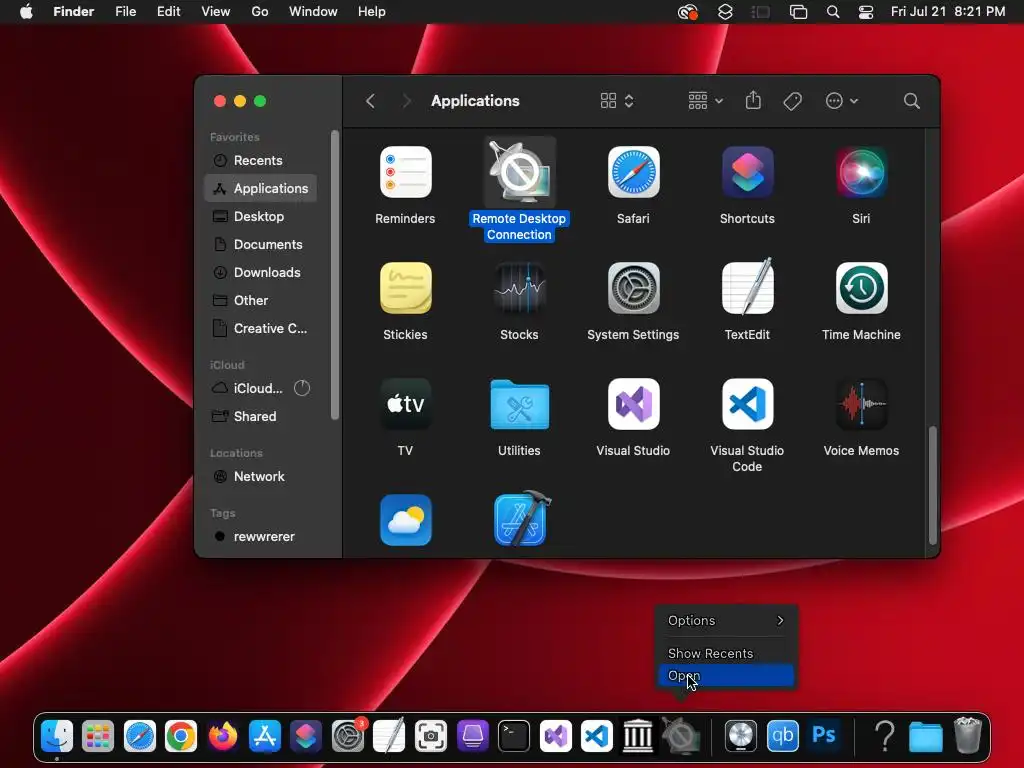1024x768 pixels.
Task: Open the ellipsis action menu dropdown
Action: pyautogui.click(x=841, y=101)
